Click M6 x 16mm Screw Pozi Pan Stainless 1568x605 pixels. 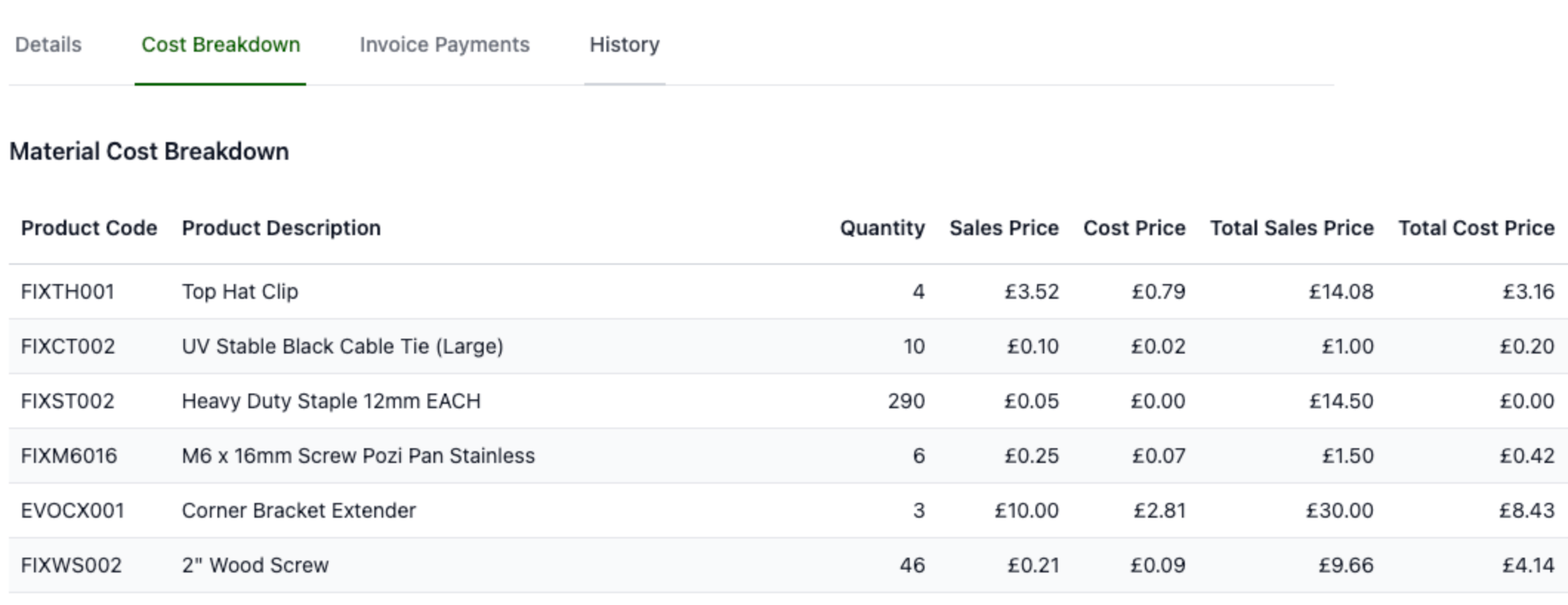point(358,456)
